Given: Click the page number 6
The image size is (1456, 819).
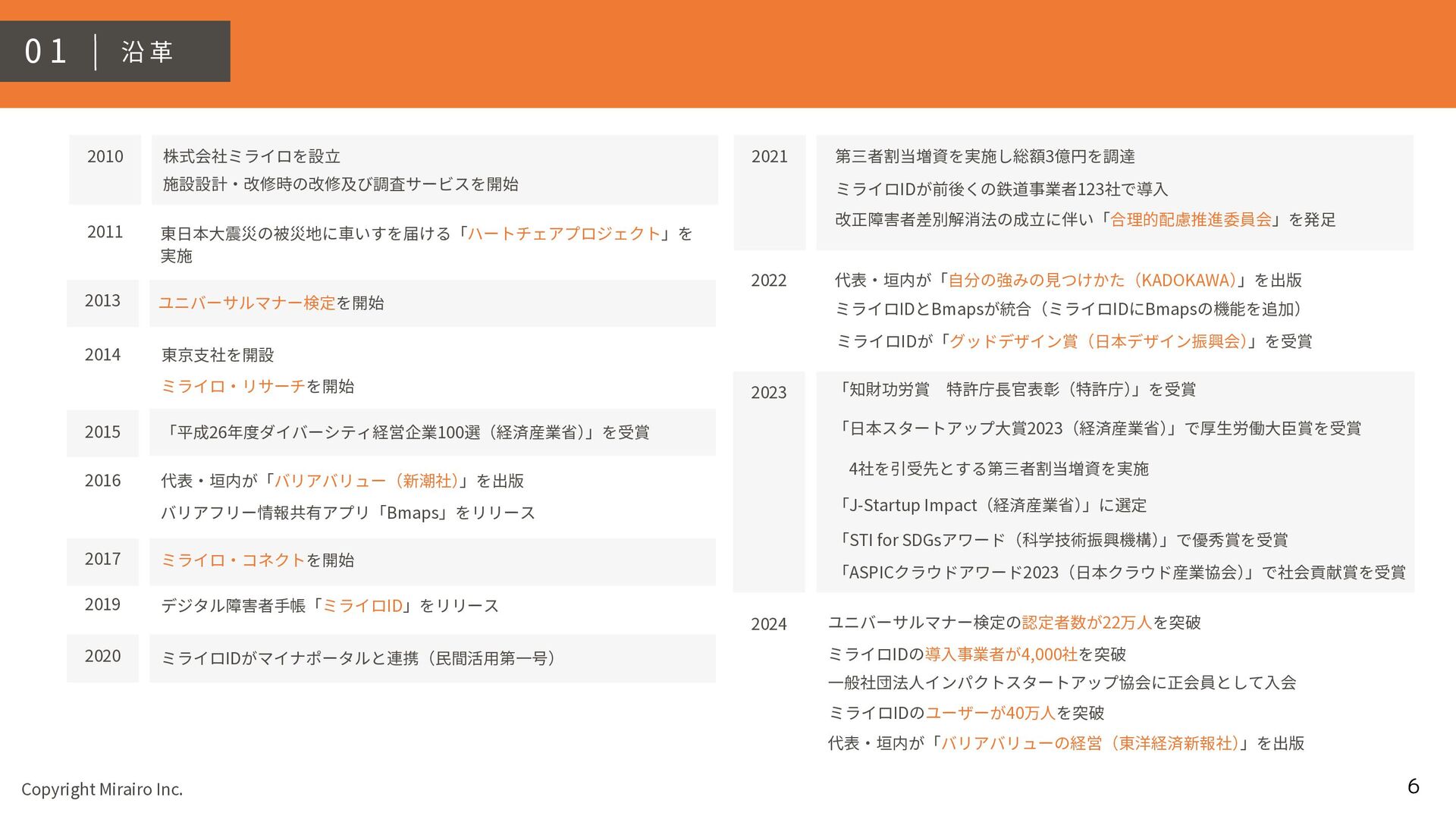Looking at the screenshot, I should [1413, 786].
